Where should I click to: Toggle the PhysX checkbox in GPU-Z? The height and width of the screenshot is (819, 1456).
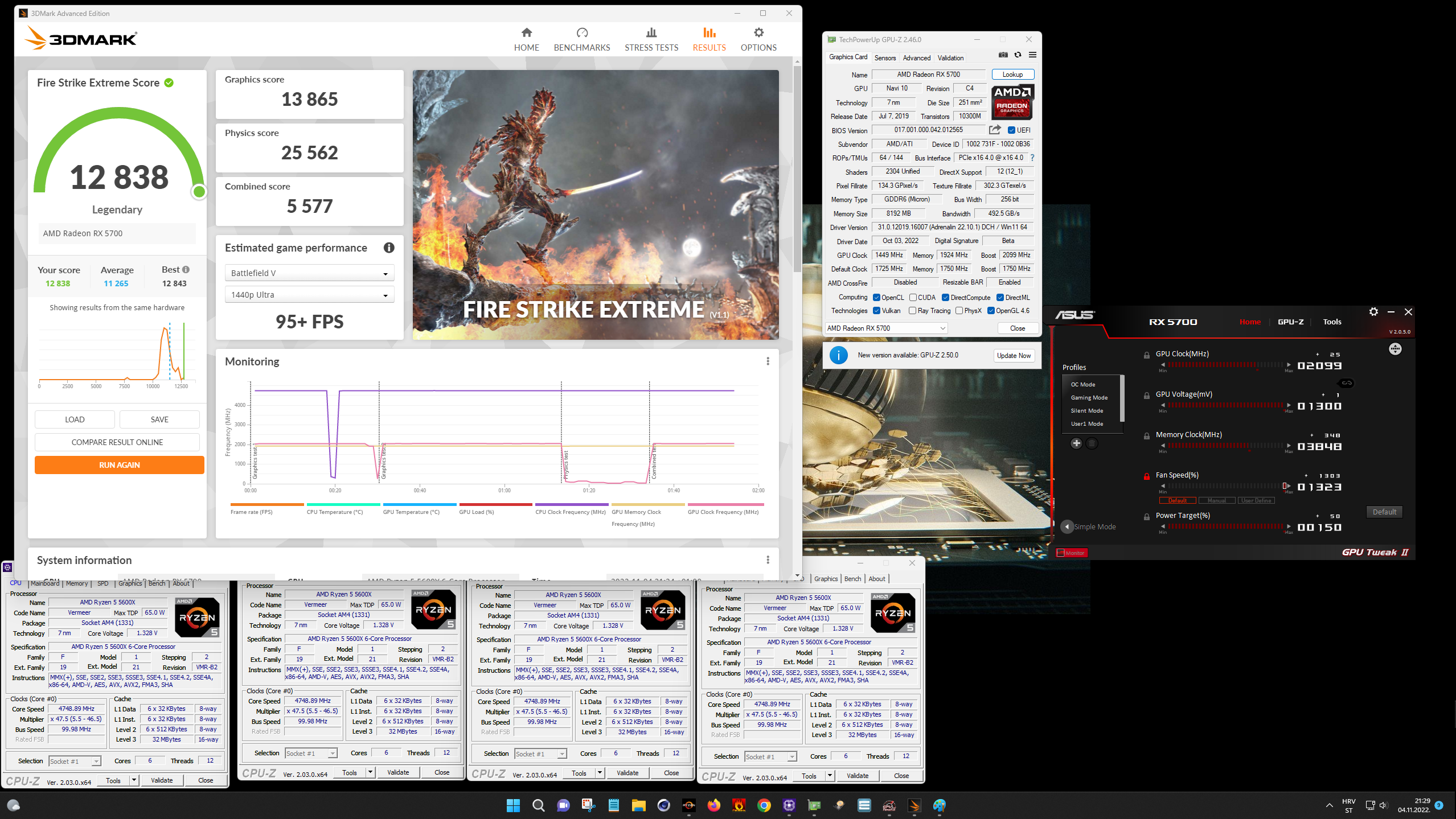coord(959,311)
